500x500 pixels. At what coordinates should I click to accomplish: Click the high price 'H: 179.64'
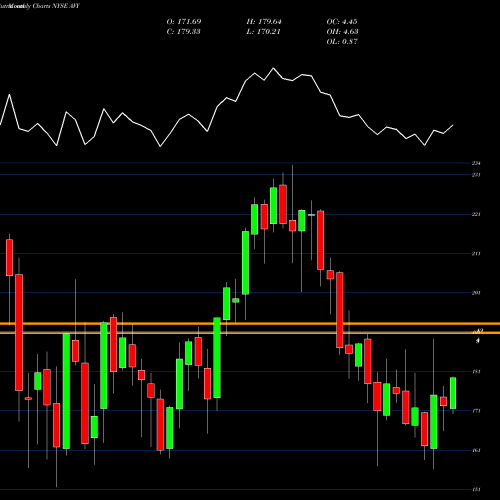pyautogui.click(x=264, y=22)
